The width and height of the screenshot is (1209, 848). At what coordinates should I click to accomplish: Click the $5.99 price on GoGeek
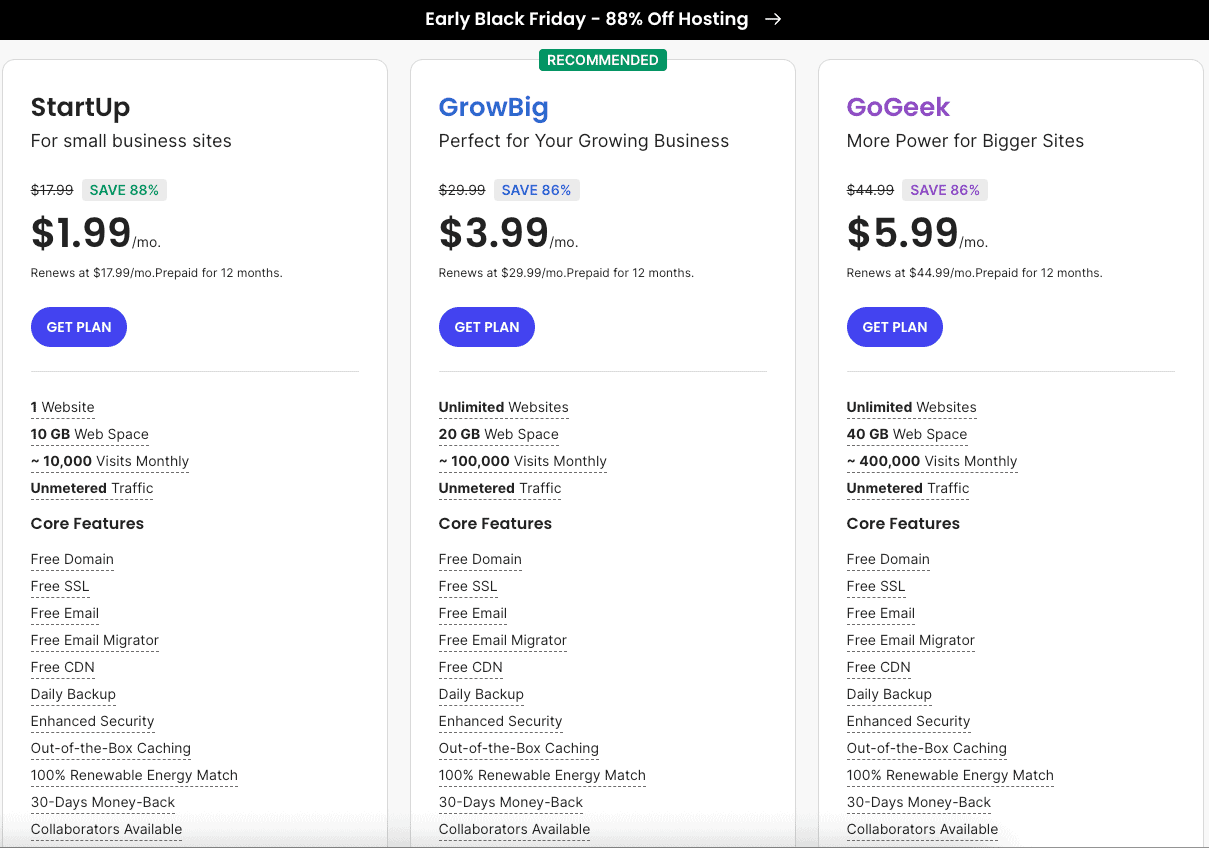[903, 232]
